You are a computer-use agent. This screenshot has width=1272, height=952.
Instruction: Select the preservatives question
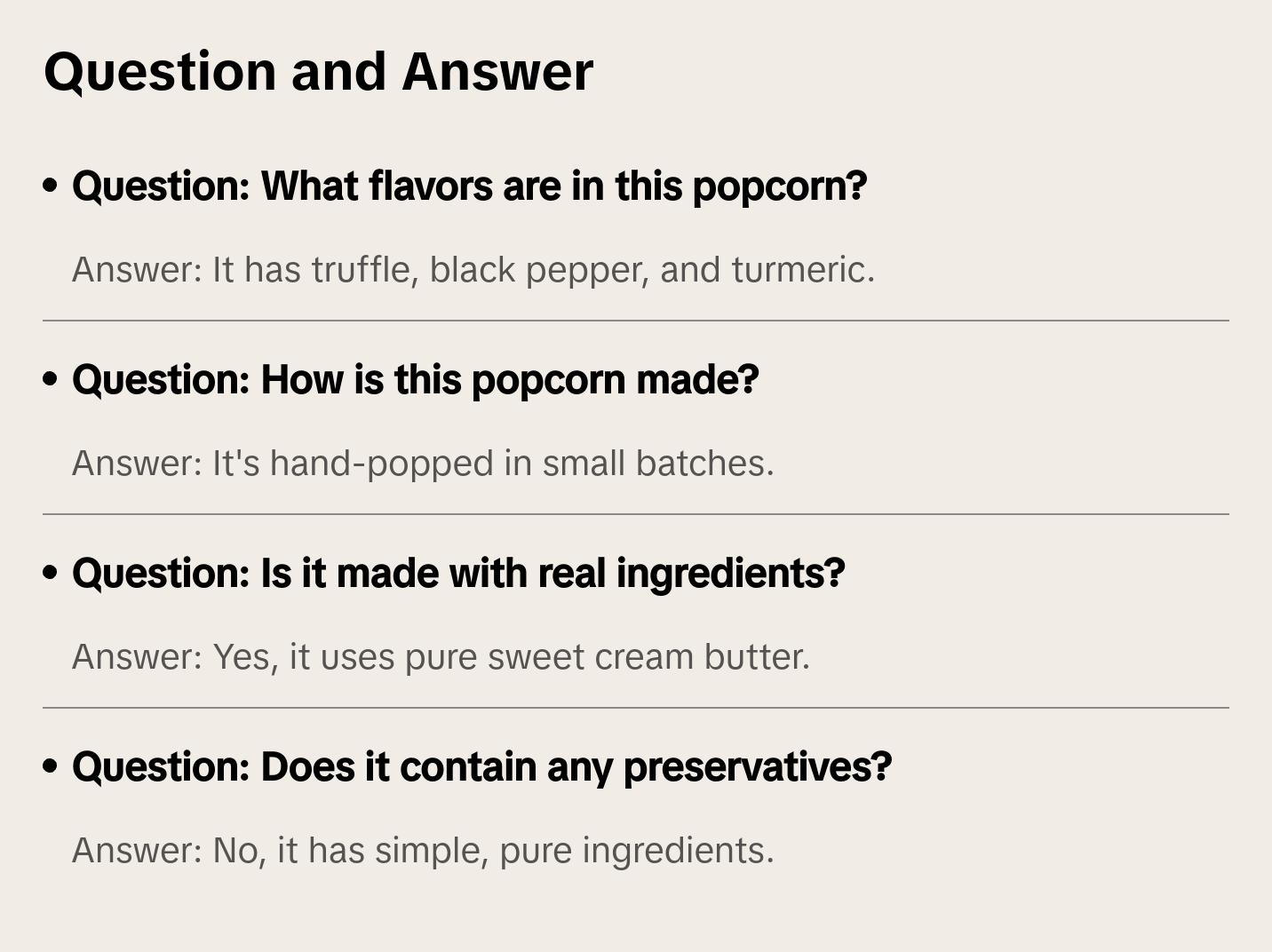click(481, 767)
